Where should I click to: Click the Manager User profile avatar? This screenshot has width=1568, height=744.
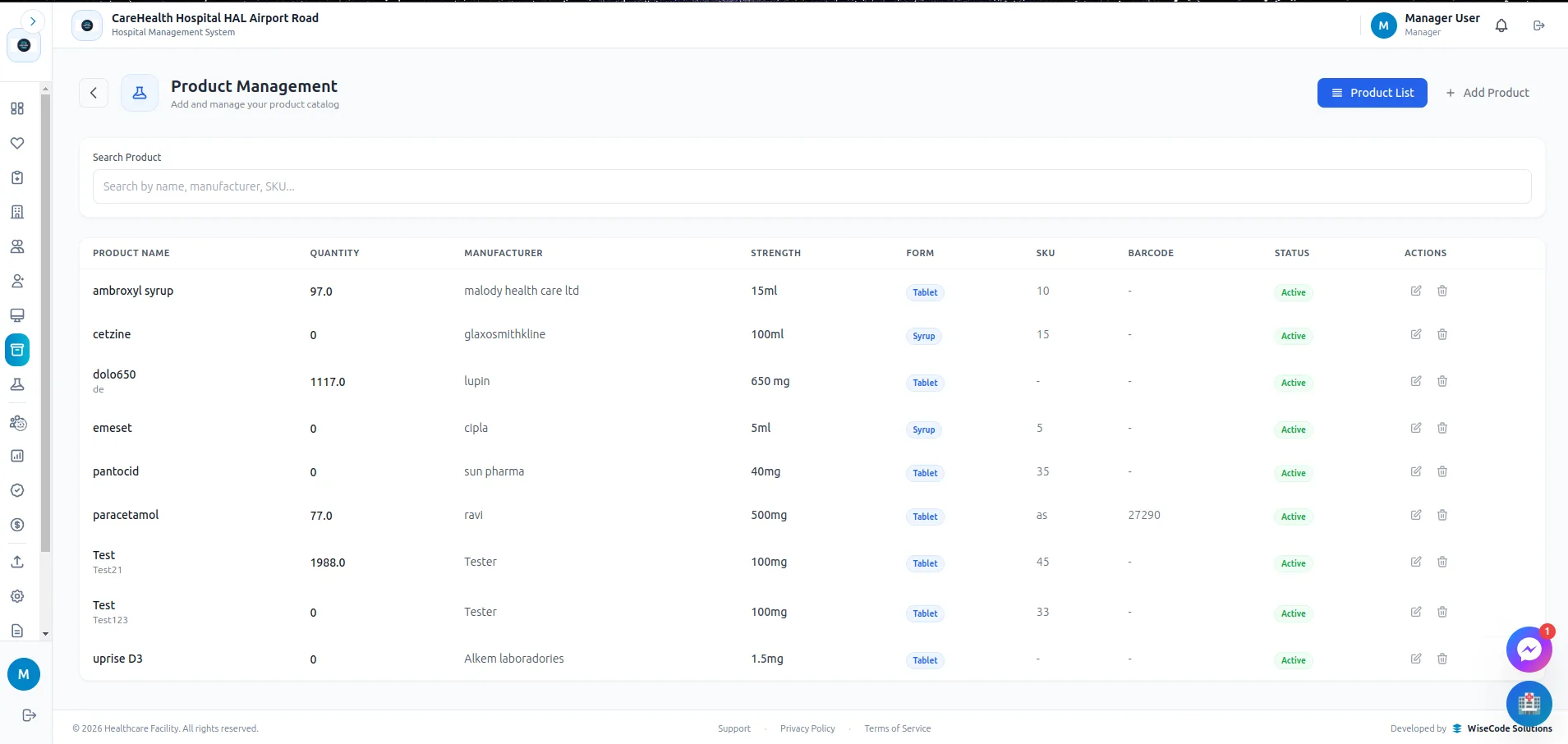(x=1384, y=25)
